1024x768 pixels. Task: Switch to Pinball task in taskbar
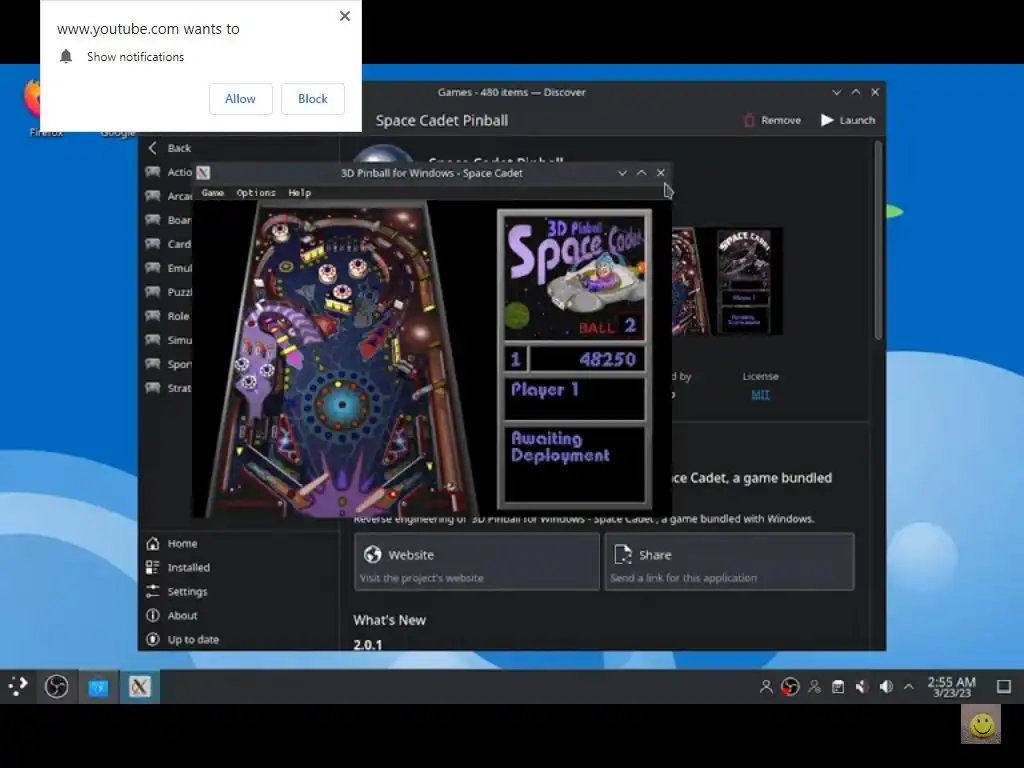pyautogui.click(x=139, y=686)
